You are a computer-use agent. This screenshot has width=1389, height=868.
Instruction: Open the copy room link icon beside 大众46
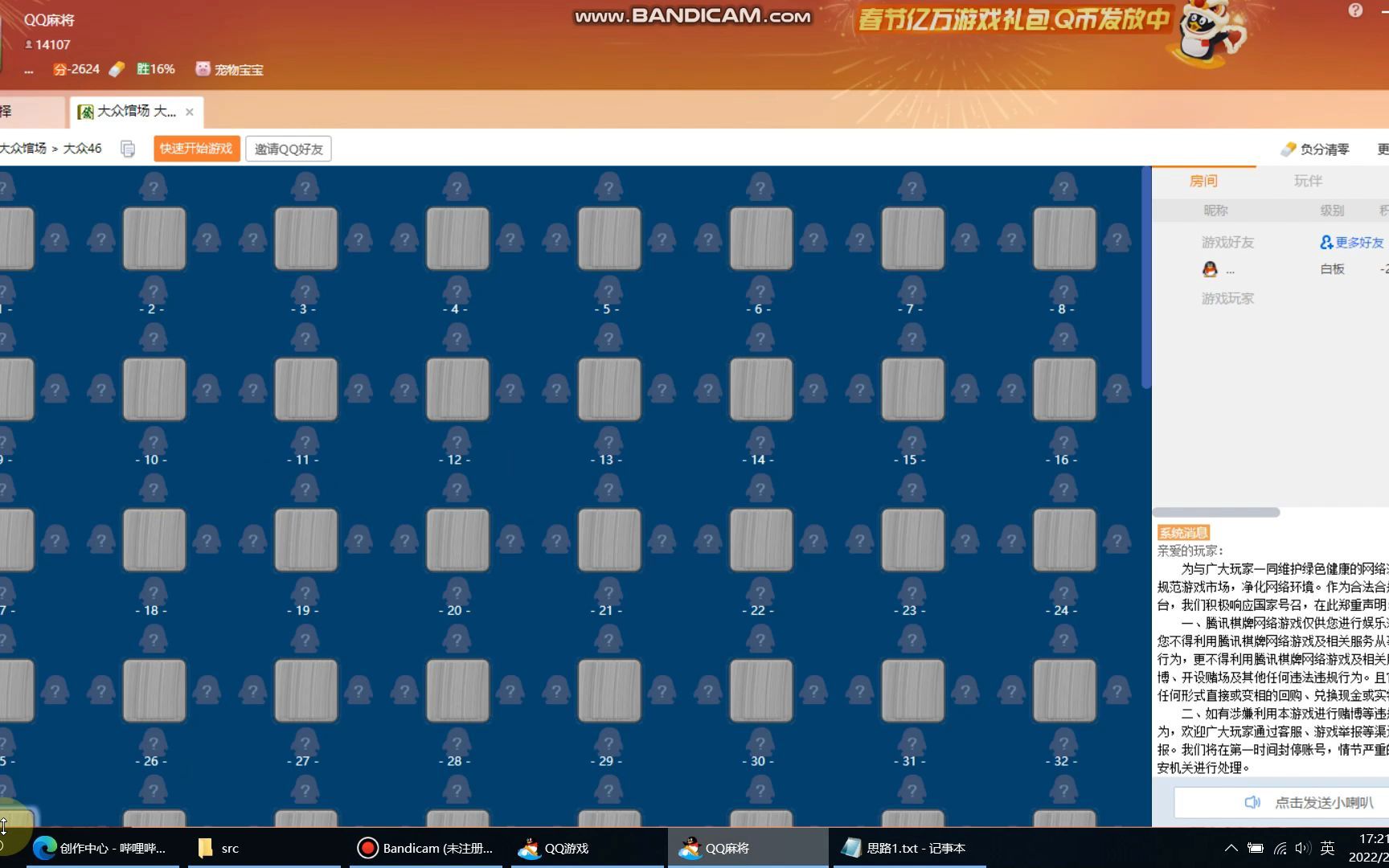(x=128, y=149)
